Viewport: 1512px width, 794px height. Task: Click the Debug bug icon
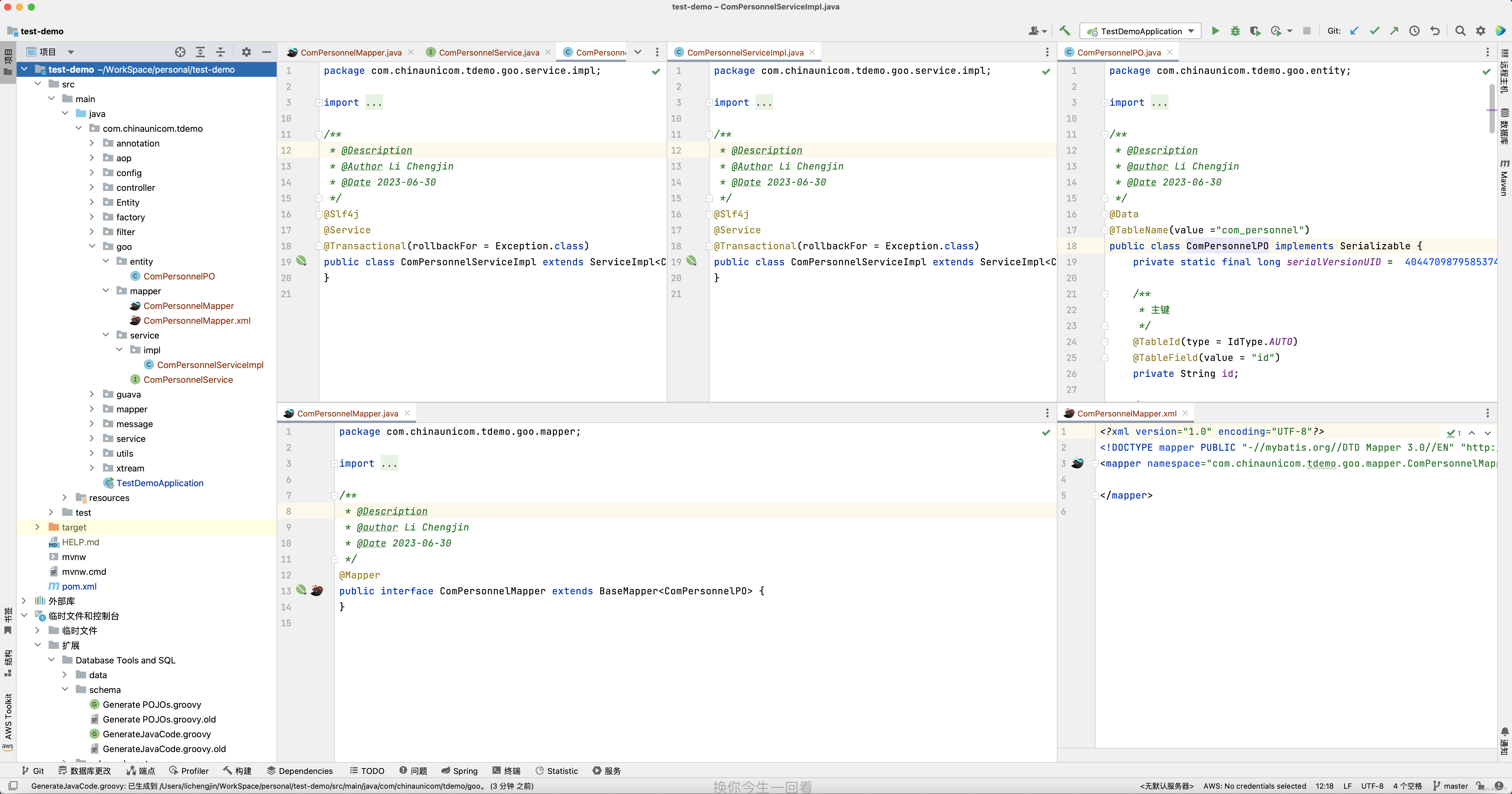pyautogui.click(x=1235, y=31)
